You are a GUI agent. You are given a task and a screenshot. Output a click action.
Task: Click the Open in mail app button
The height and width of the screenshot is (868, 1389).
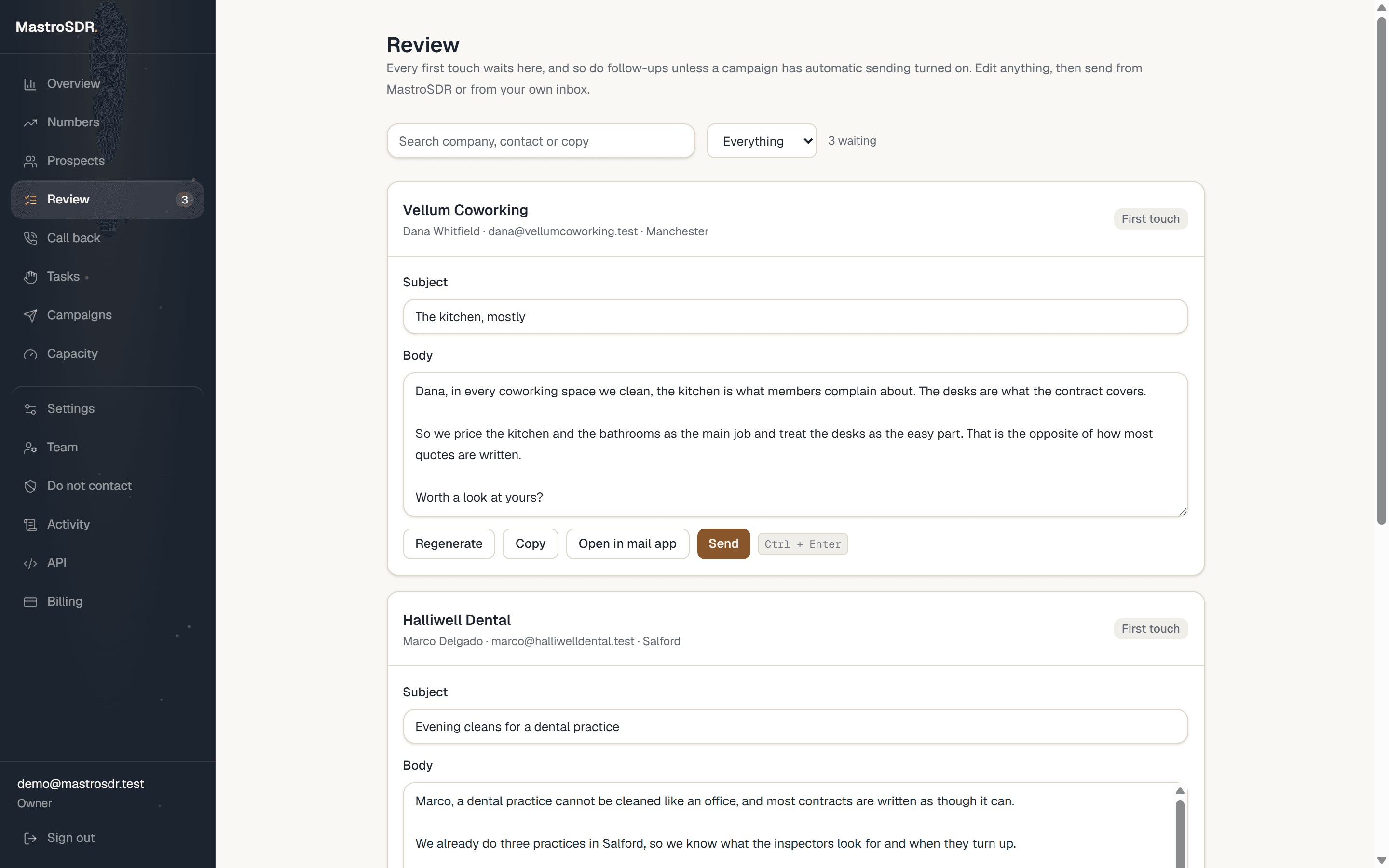627,543
